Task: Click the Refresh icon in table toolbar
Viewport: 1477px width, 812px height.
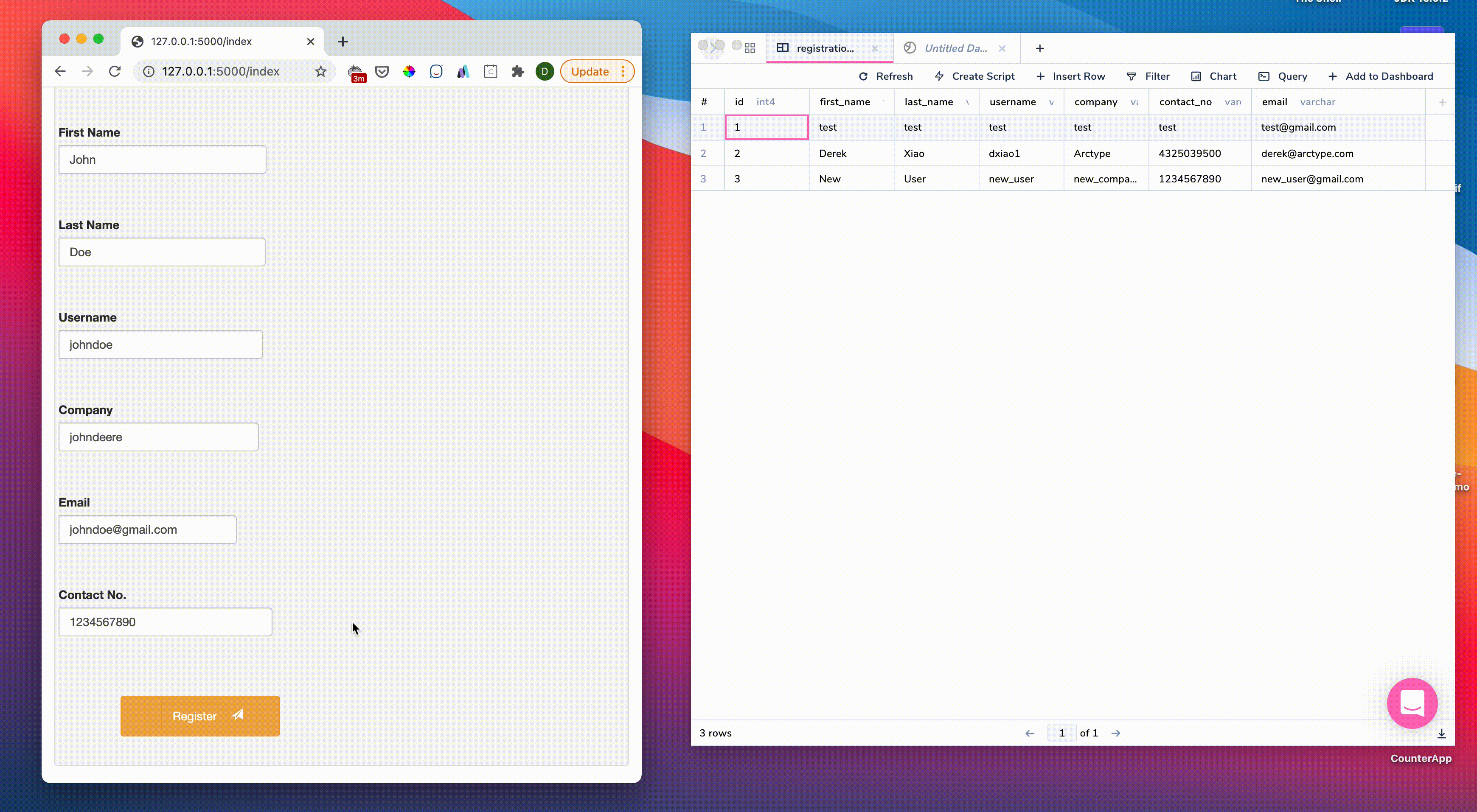Action: 863,76
